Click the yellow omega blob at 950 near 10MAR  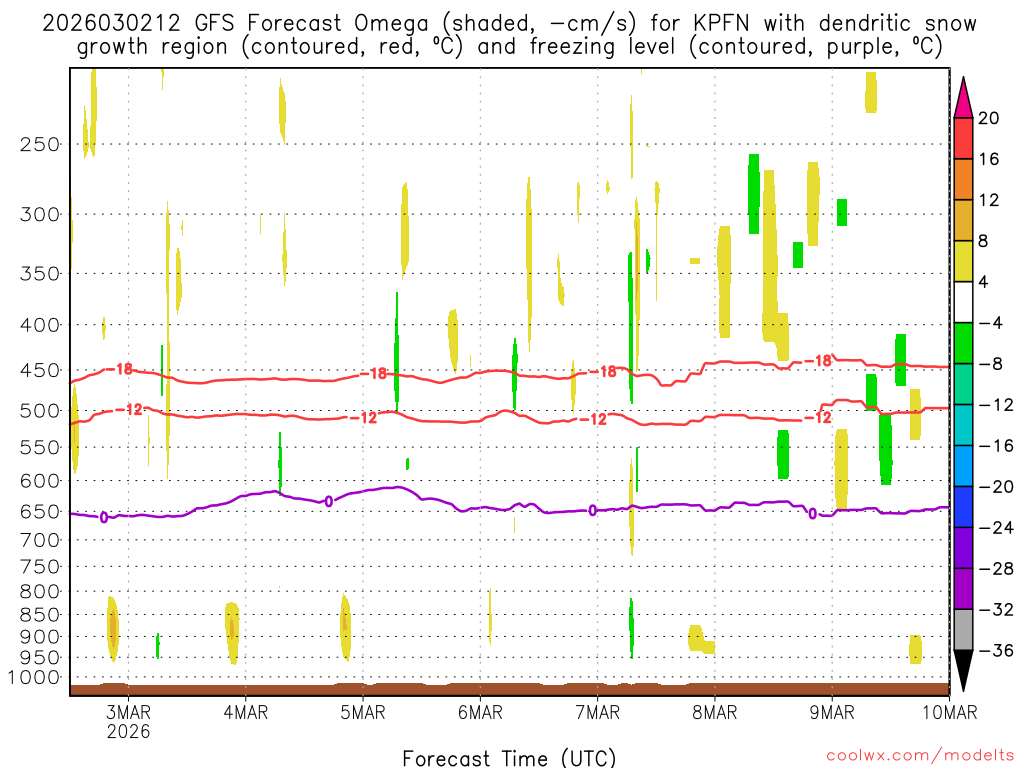coord(916,649)
